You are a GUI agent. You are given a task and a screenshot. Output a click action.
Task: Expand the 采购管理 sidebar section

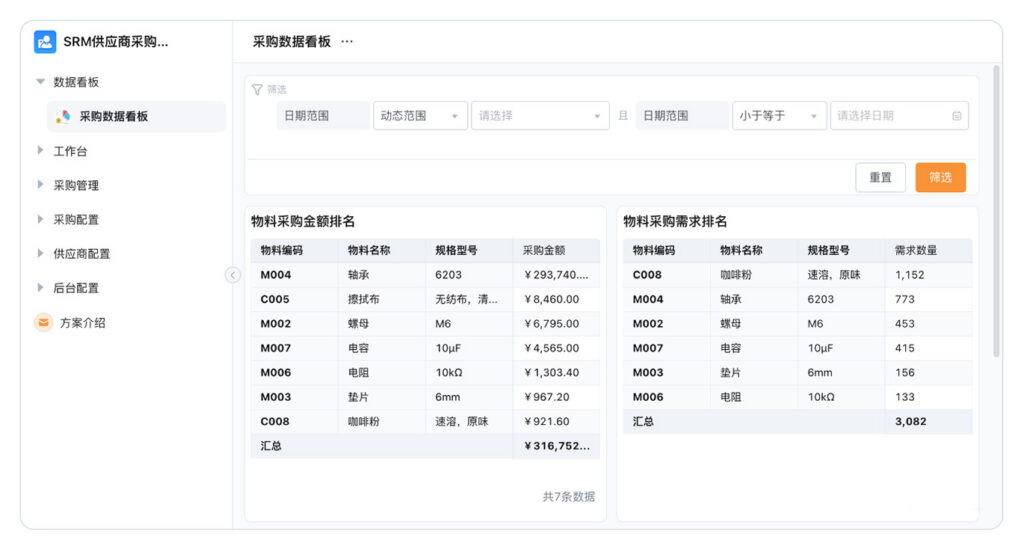40,185
